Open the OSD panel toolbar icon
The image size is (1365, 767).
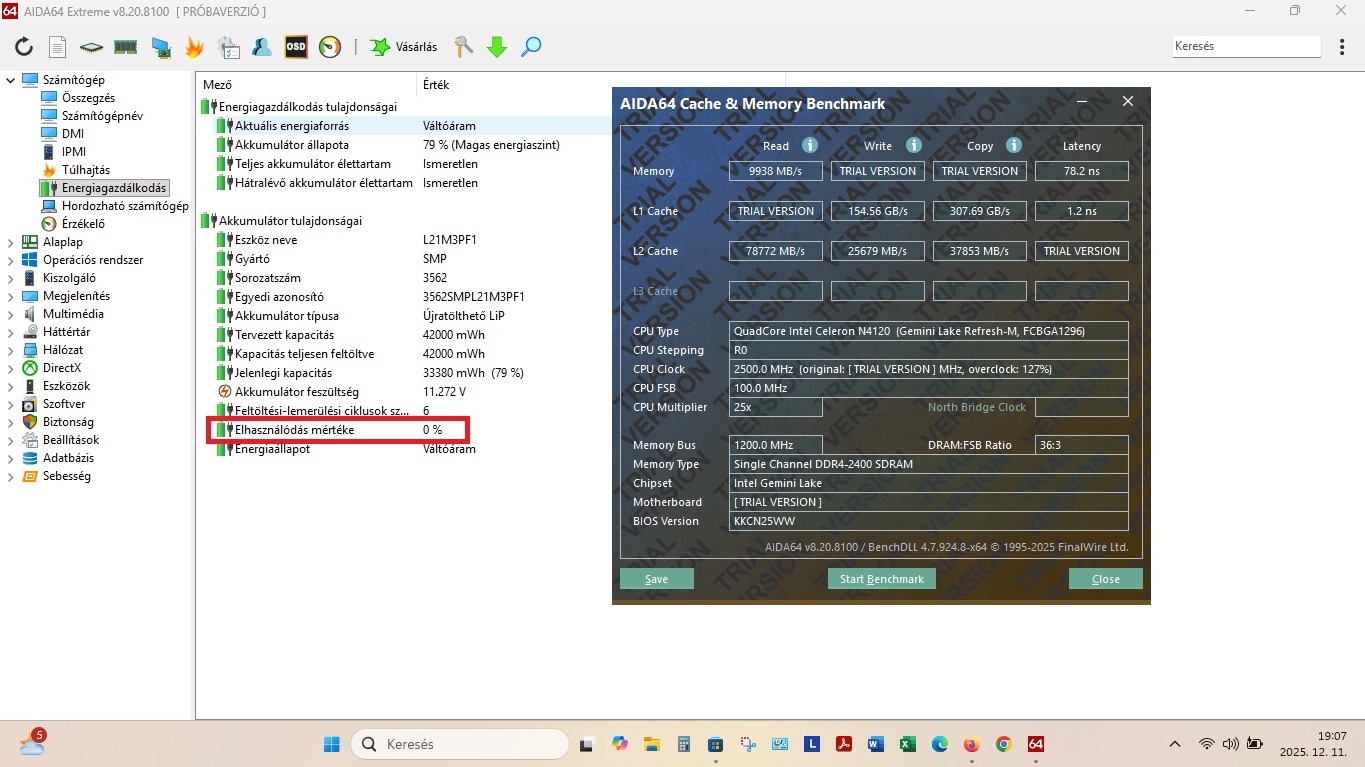296,47
